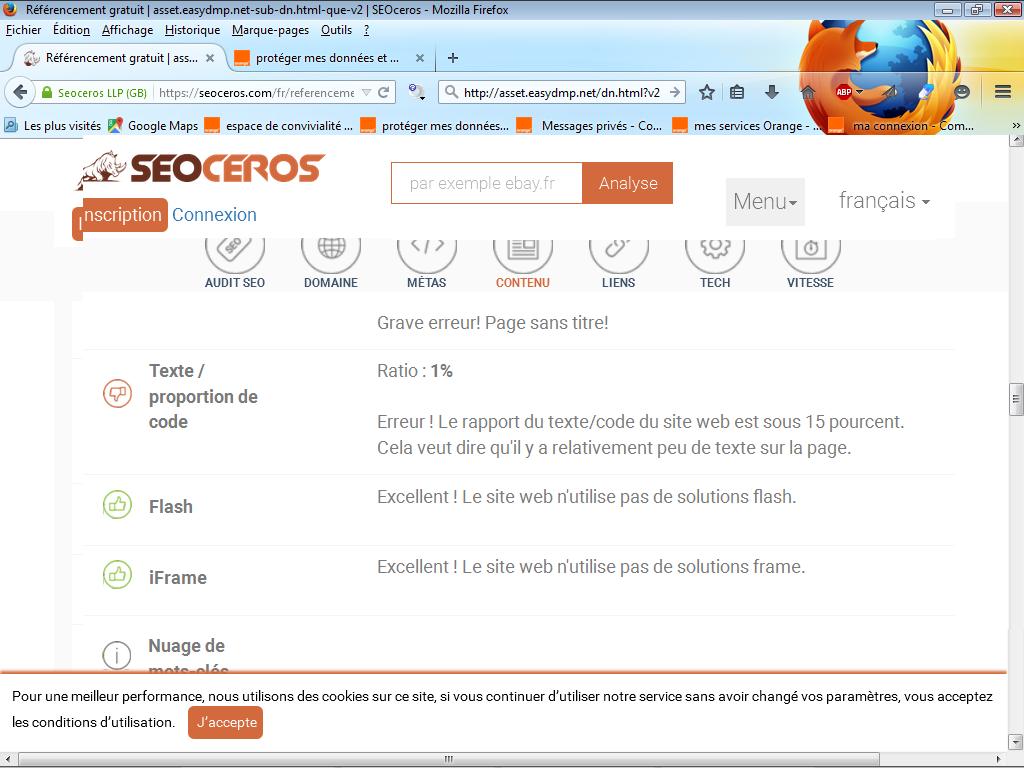Screen dimensions: 1024x768
Task: Open the Firefox hamburger menu
Action: click(x=1003, y=92)
